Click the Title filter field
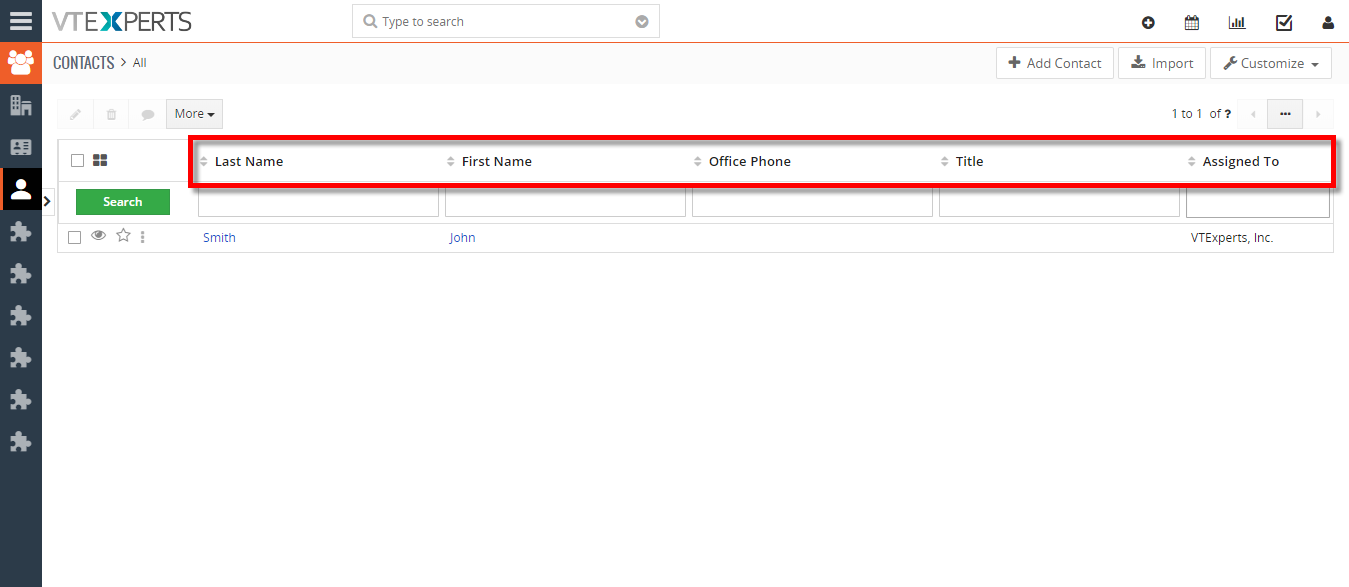This screenshot has width=1349, height=587. tap(1059, 202)
